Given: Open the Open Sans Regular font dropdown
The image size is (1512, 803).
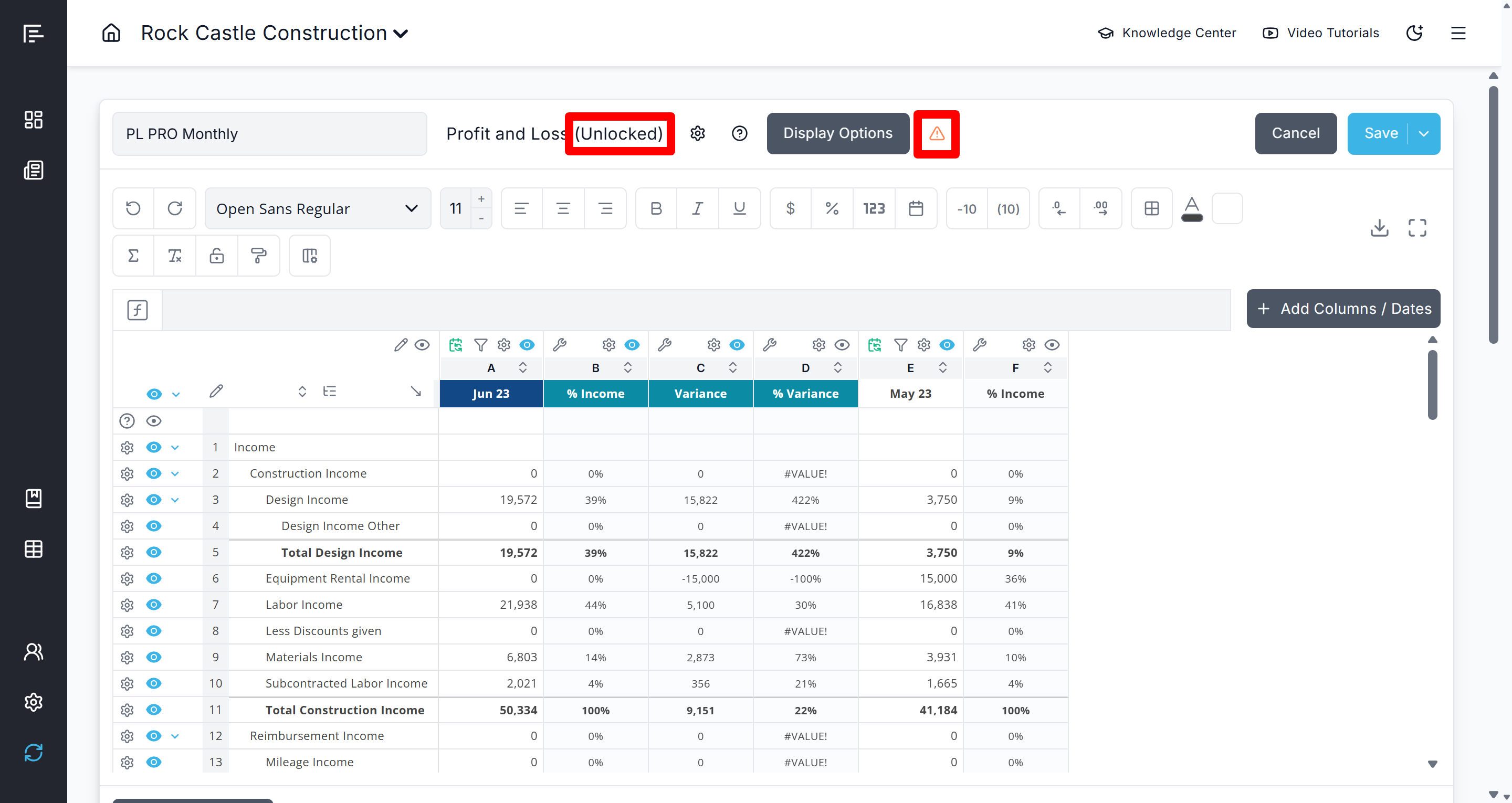Looking at the screenshot, I should [x=318, y=208].
